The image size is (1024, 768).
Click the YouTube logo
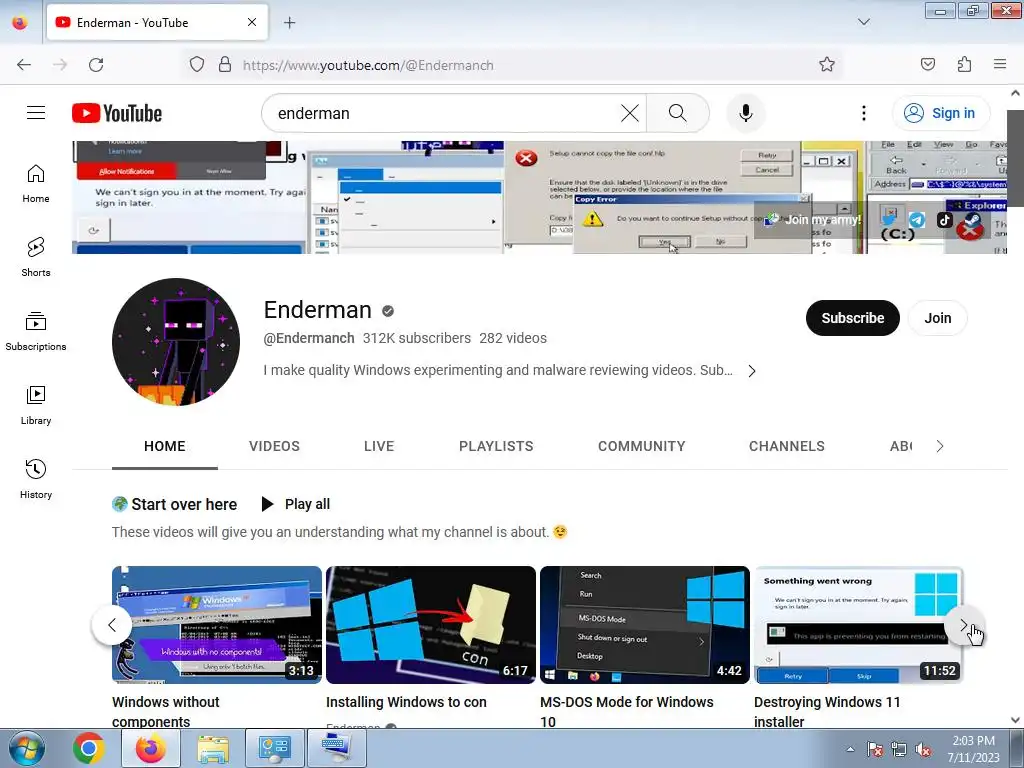click(x=117, y=113)
